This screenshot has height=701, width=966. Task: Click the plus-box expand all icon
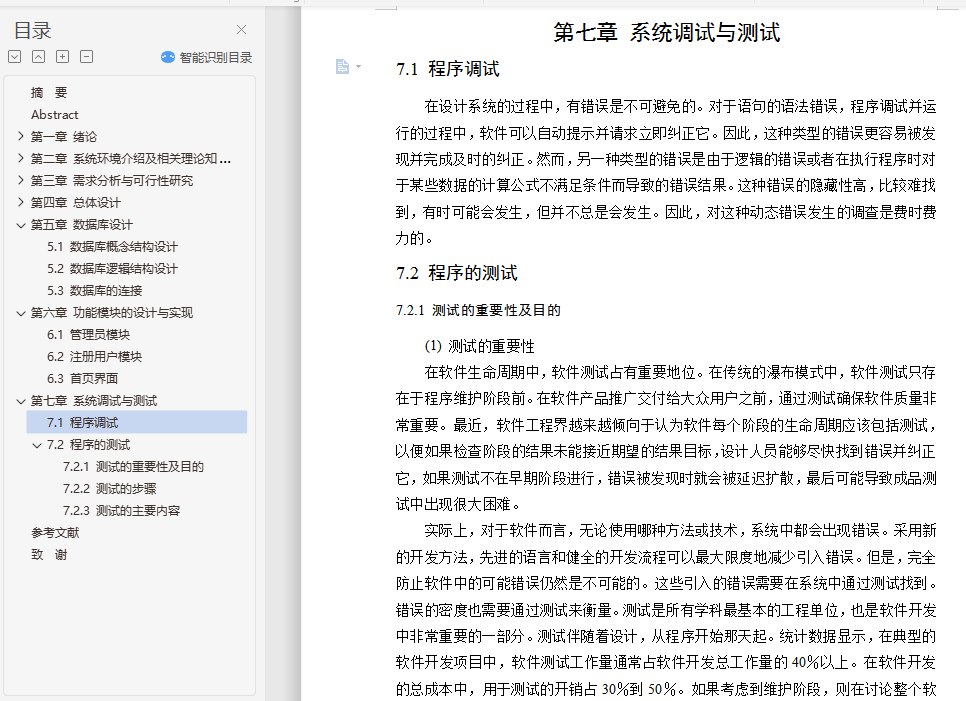click(x=62, y=57)
